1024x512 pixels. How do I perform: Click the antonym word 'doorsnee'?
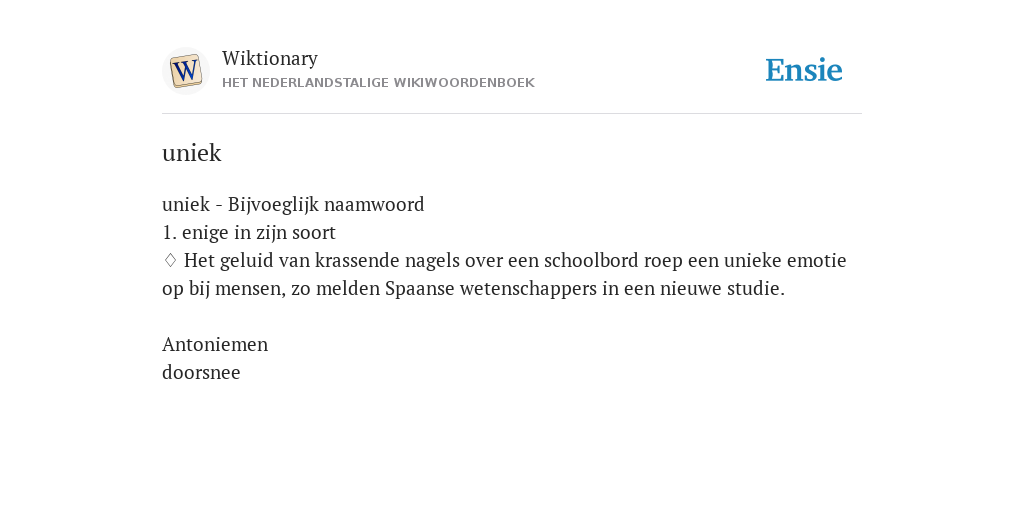click(201, 372)
